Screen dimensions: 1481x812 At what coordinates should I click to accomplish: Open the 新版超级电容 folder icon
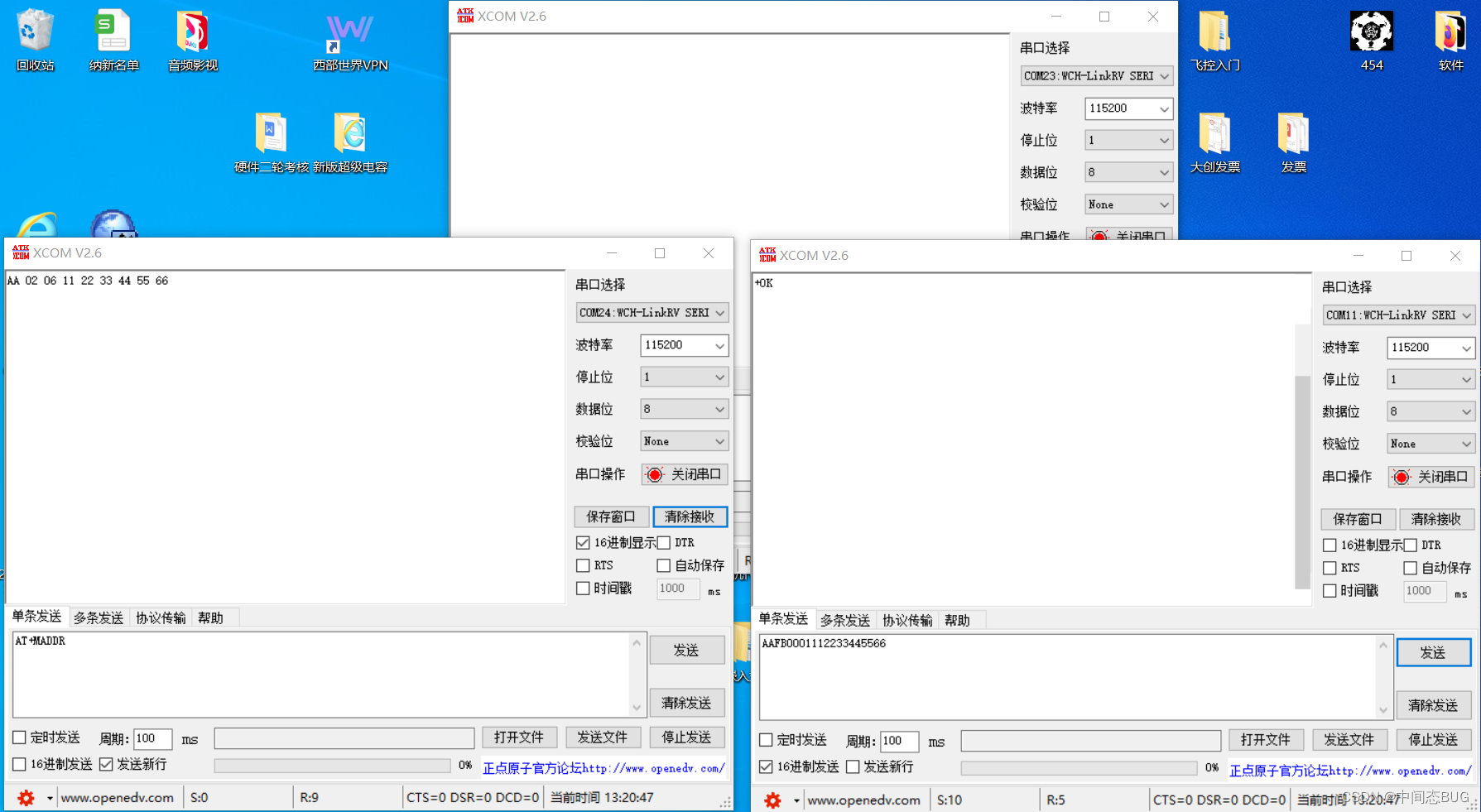point(350,142)
